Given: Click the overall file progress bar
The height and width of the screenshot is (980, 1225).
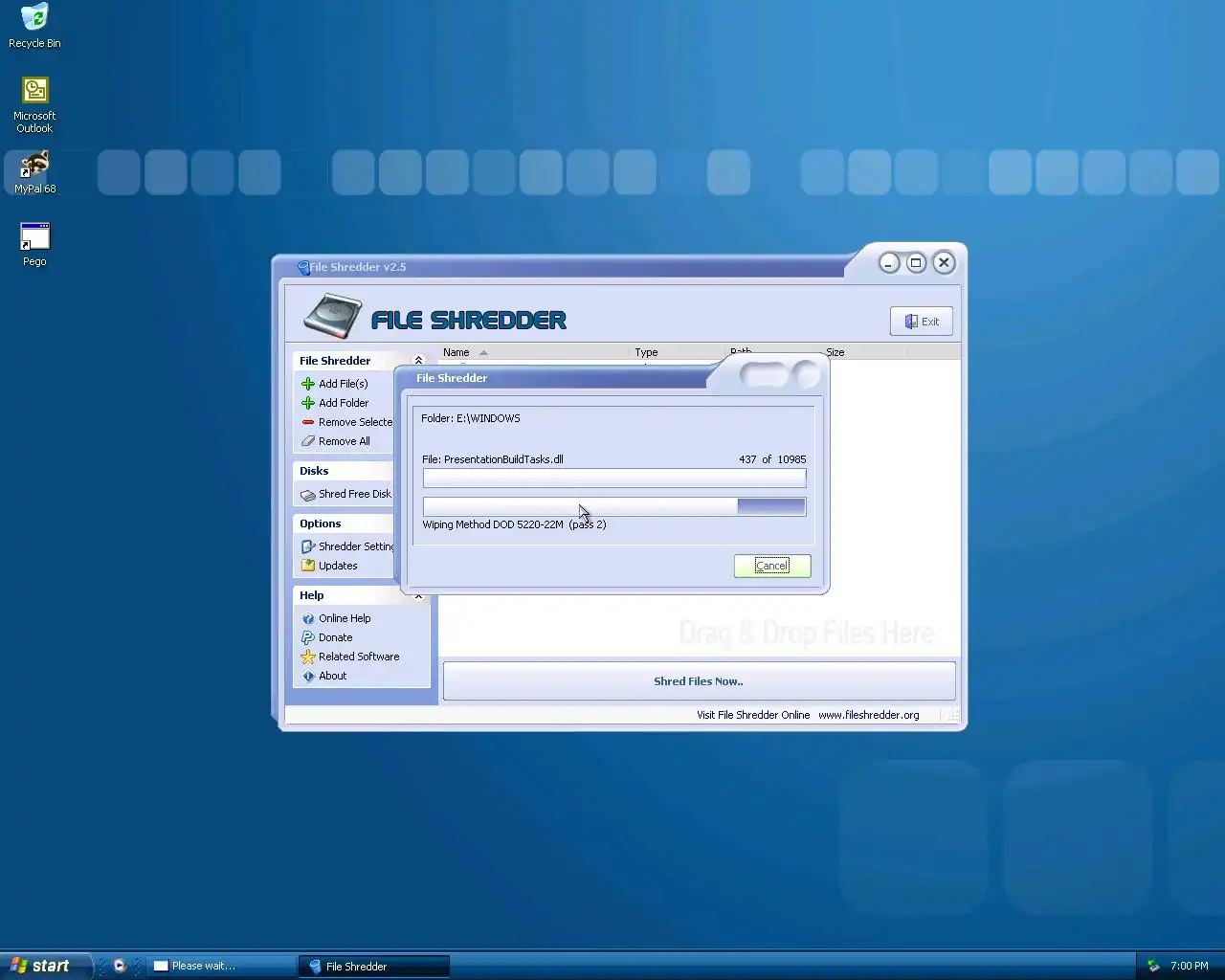Looking at the screenshot, I should pos(614,478).
